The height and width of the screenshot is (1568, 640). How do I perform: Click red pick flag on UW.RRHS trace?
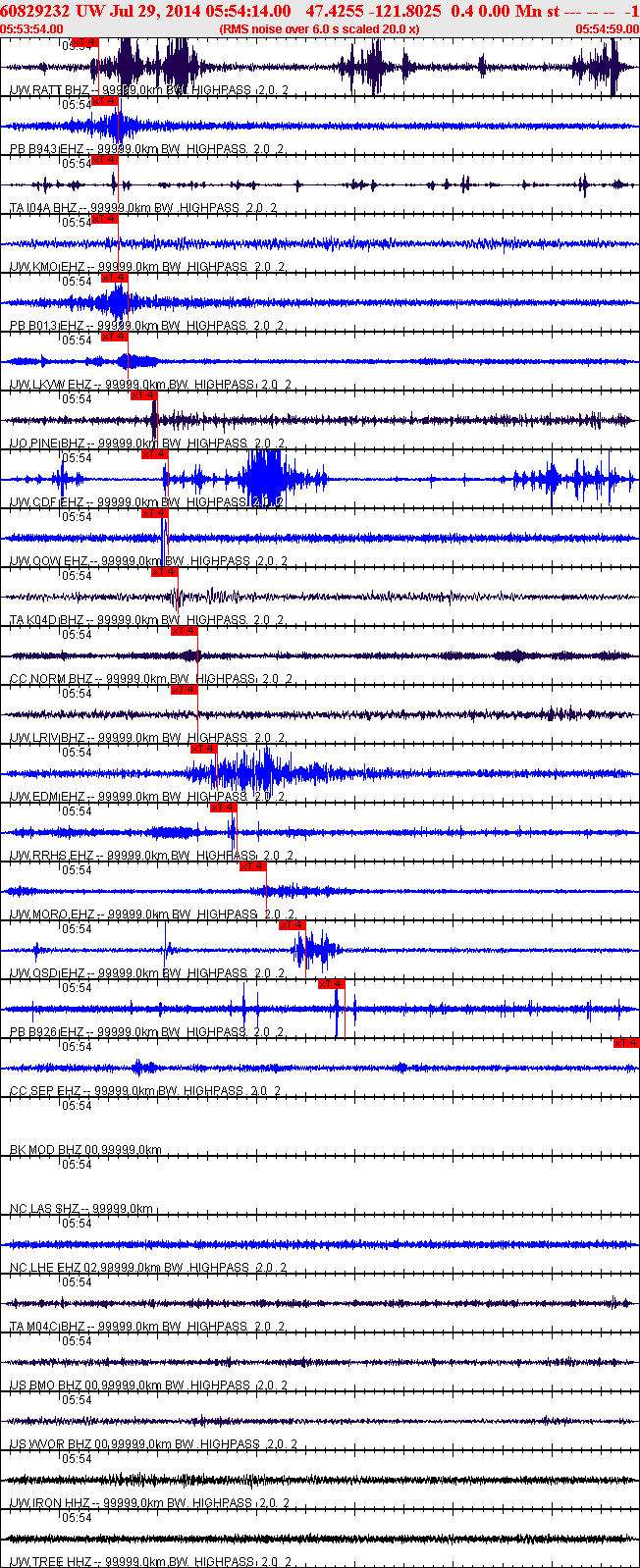(224, 808)
